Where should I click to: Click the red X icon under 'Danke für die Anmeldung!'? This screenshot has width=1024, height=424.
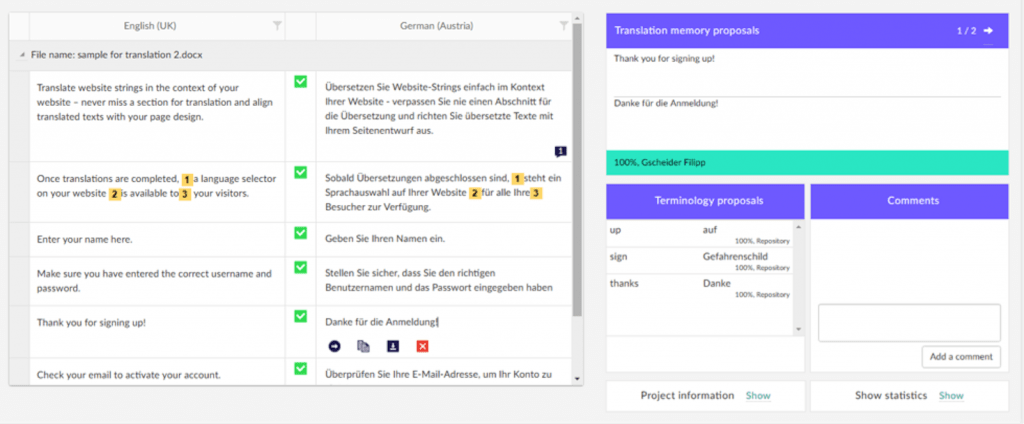click(x=422, y=346)
